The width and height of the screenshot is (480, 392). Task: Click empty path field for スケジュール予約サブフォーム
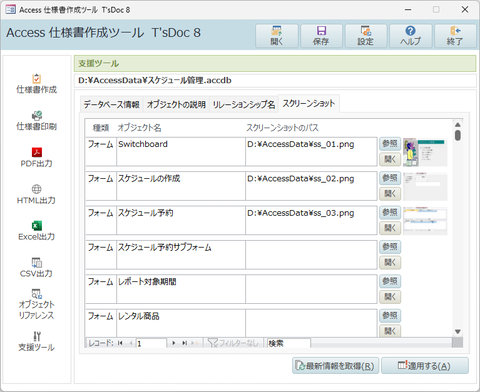tap(311, 255)
